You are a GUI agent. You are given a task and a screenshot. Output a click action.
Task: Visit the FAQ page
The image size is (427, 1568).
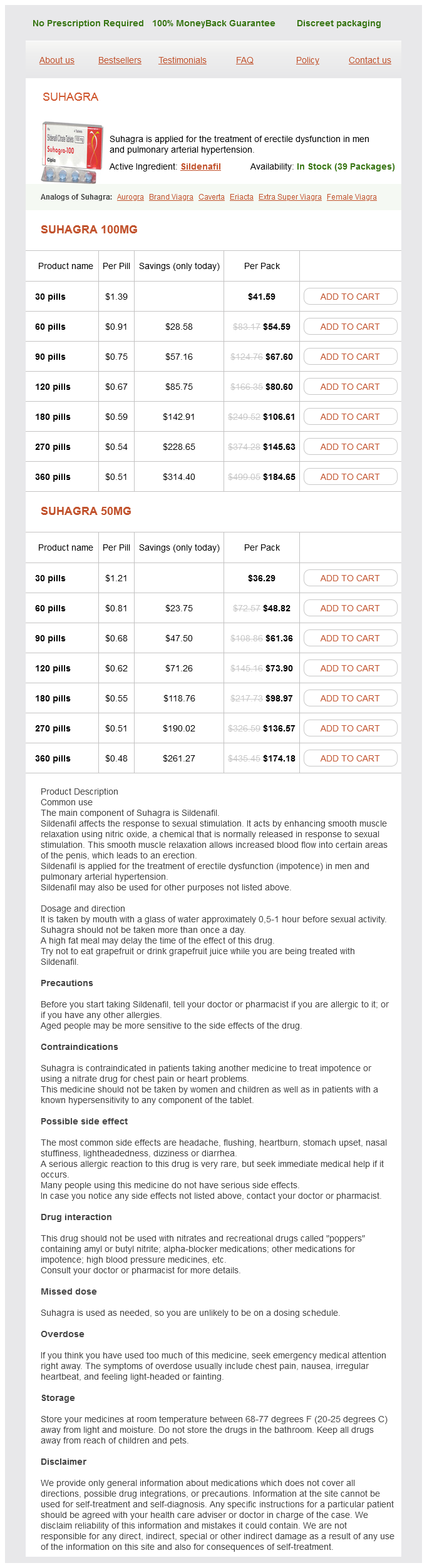click(x=245, y=60)
